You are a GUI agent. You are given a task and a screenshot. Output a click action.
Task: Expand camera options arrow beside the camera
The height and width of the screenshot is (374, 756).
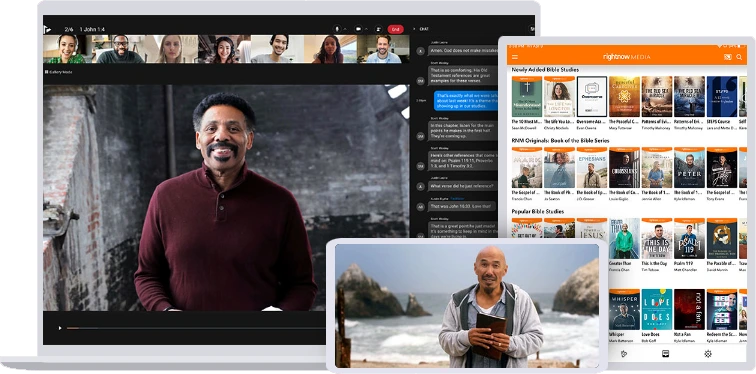coord(366,29)
